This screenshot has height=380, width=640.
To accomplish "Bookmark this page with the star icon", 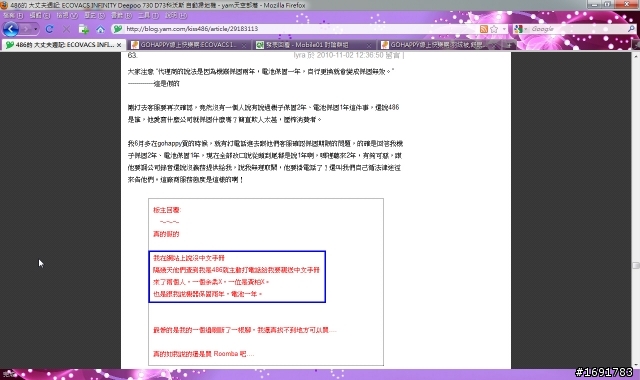I will tap(494, 29).
